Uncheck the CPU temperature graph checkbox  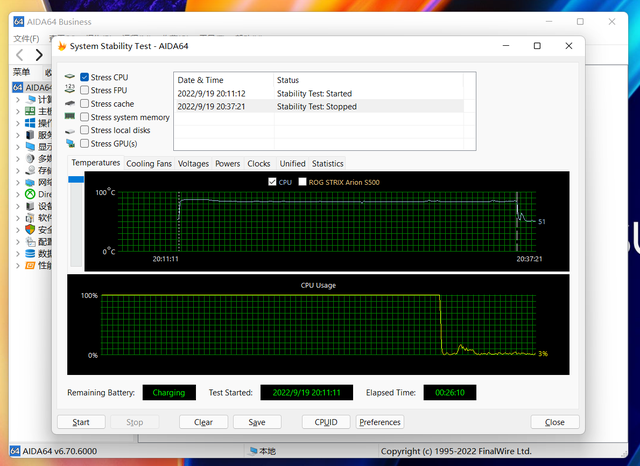tap(272, 182)
